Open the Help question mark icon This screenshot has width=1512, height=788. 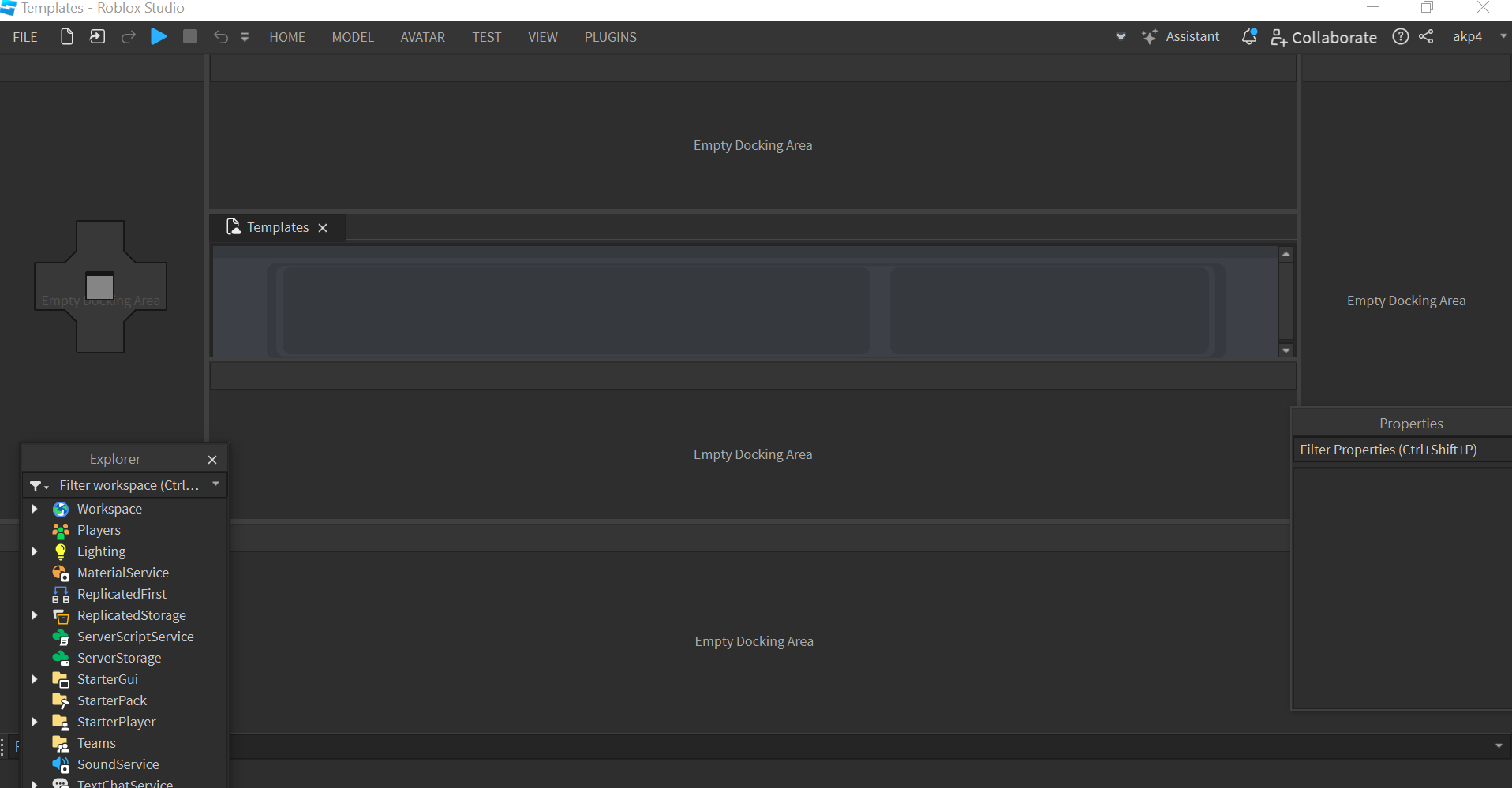pyautogui.click(x=1401, y=36)
